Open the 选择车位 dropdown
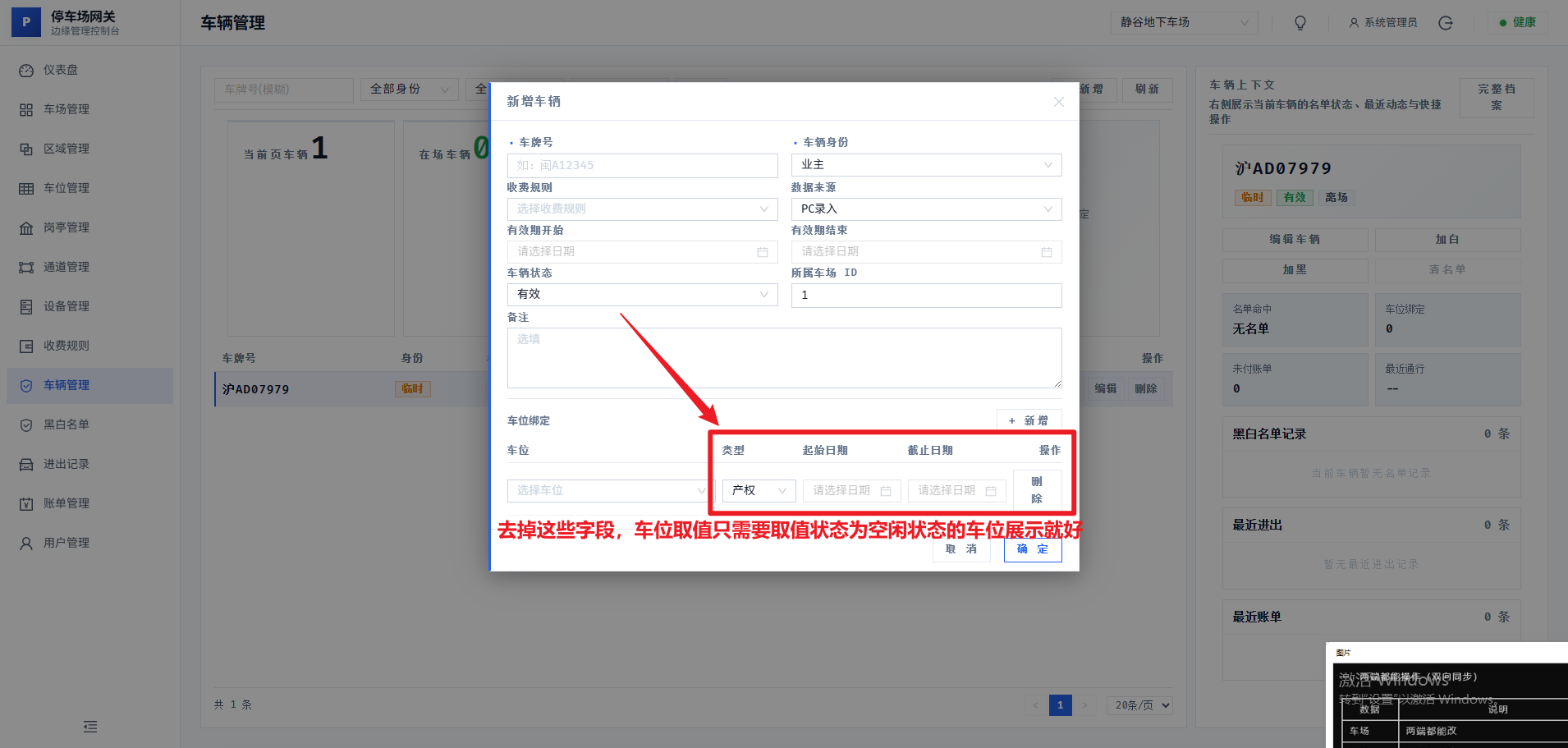 coord(607,490)
